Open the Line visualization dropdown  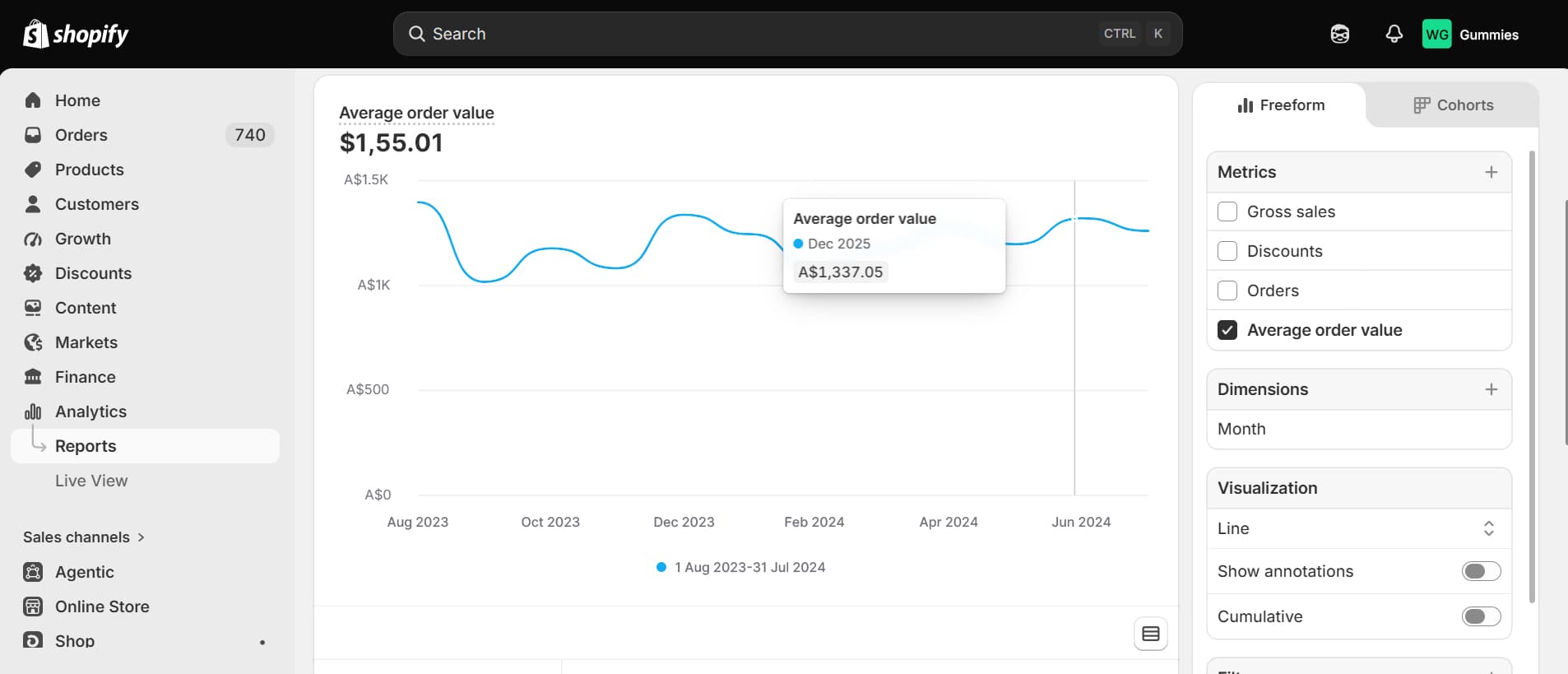pyautogui.click(x=1359, y=528)
